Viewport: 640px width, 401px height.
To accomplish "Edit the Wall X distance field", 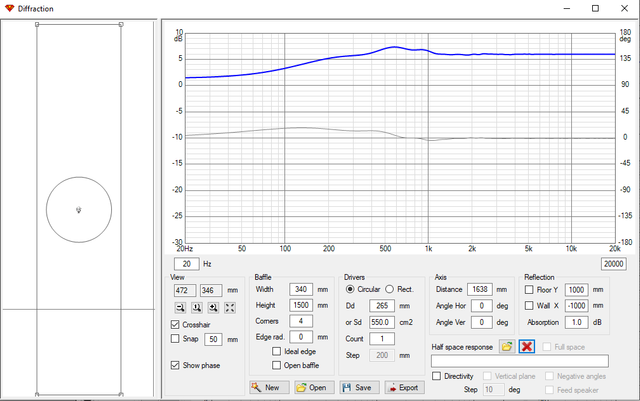I will 577,306.
